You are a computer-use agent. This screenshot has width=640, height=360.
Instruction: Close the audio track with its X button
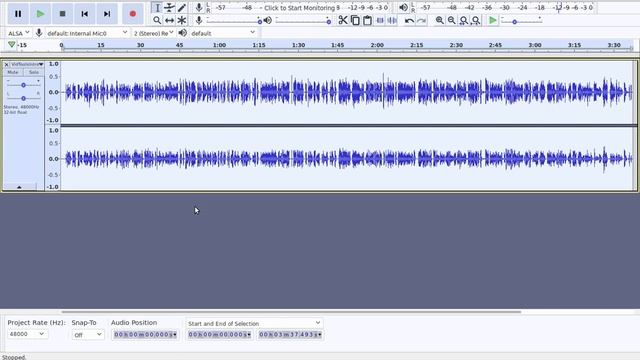tap(7, 64)
